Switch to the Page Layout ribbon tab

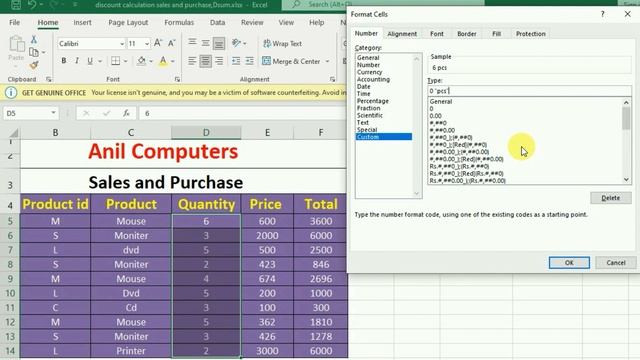[x=128, y=22]
